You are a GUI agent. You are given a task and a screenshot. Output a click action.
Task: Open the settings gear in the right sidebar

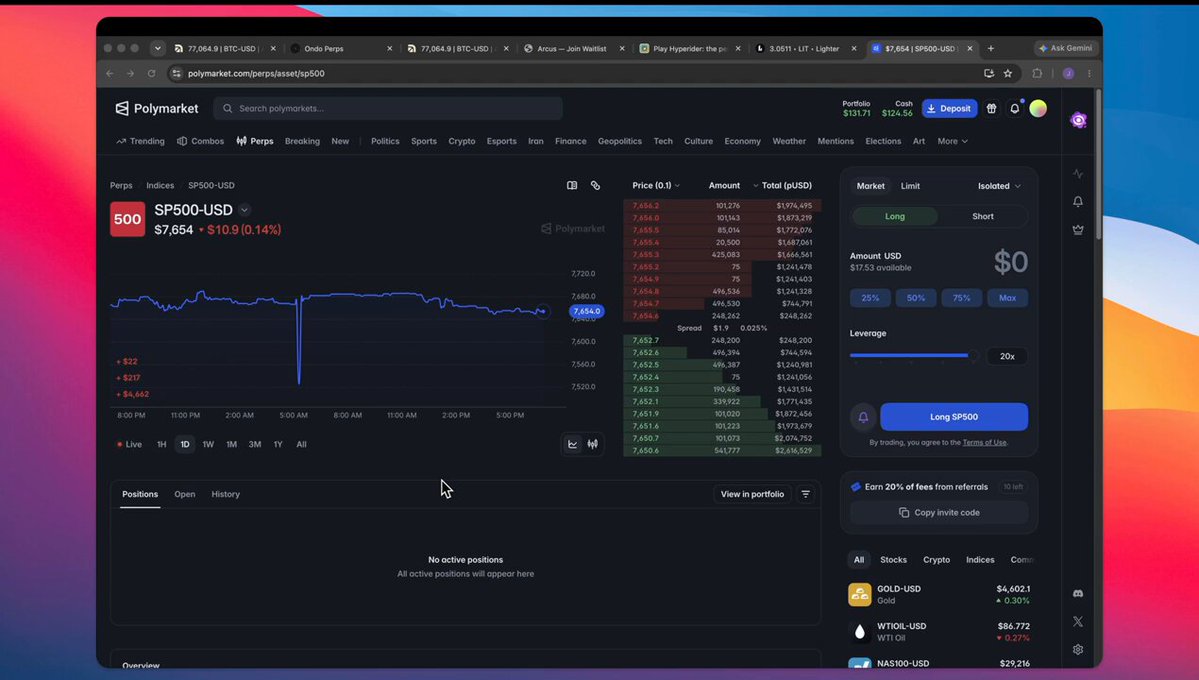click(1077, 649)
